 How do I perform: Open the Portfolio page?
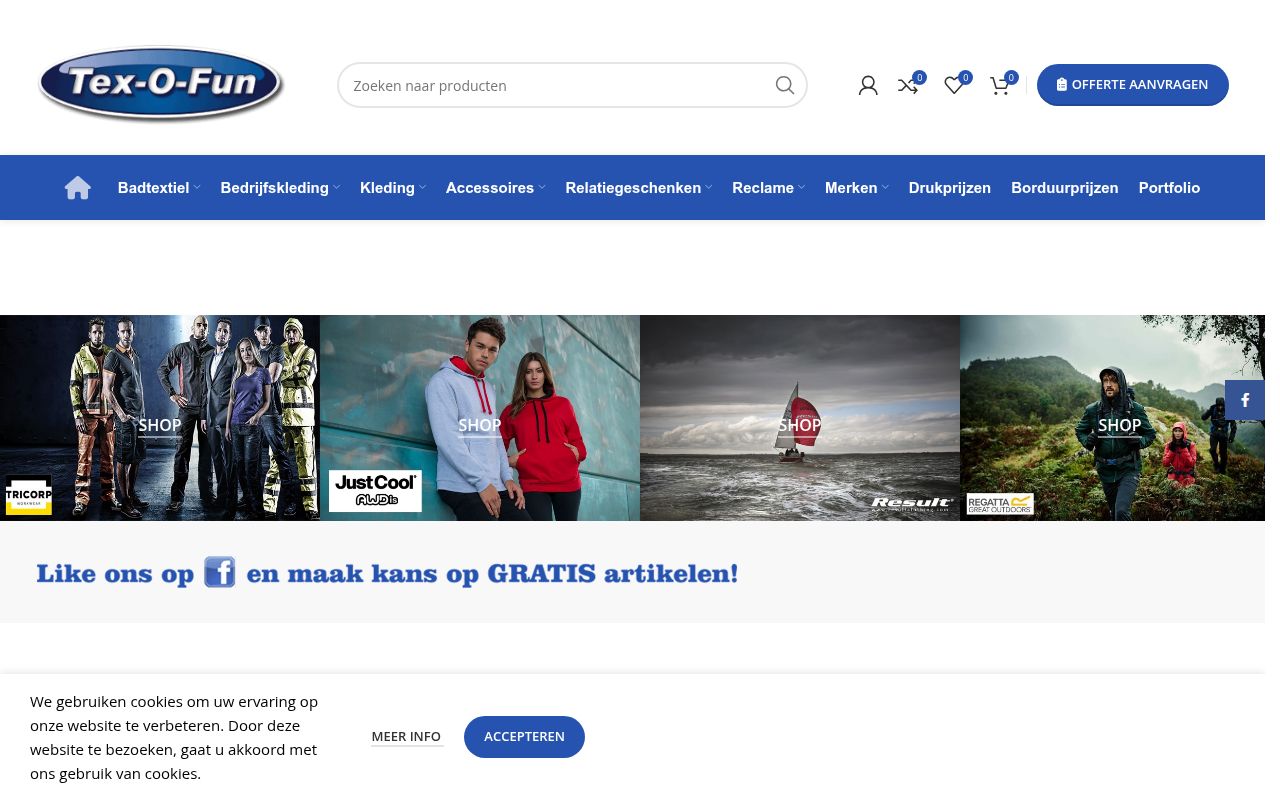tap(1169, 188)
